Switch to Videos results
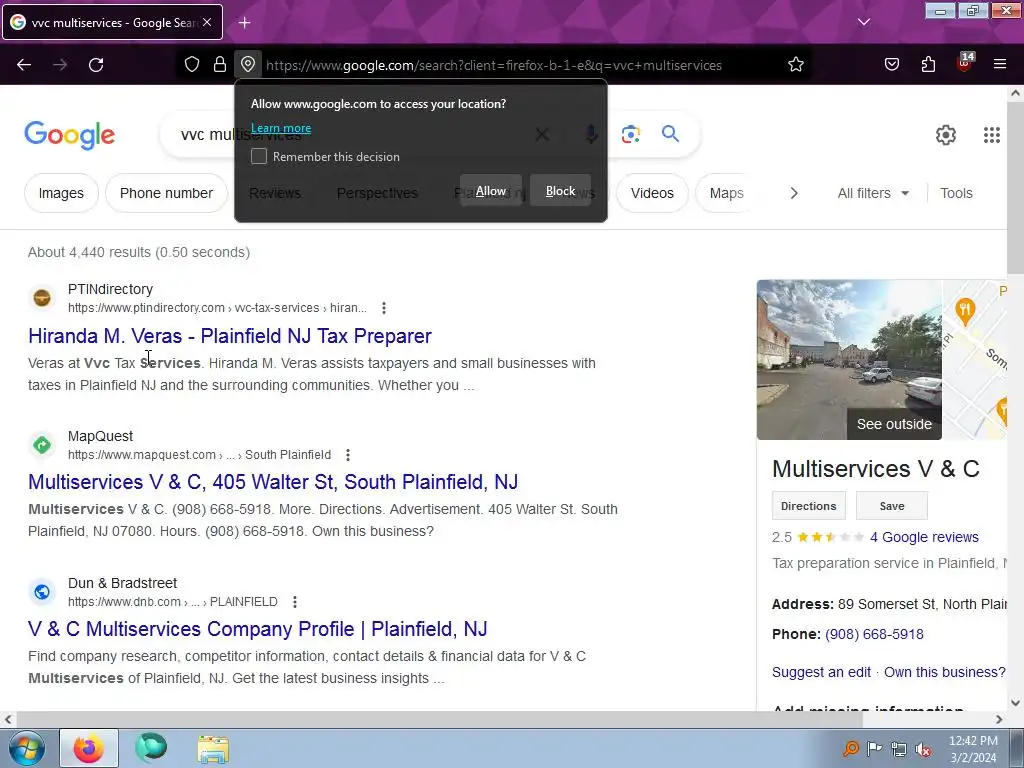 [x=652, y=193]
